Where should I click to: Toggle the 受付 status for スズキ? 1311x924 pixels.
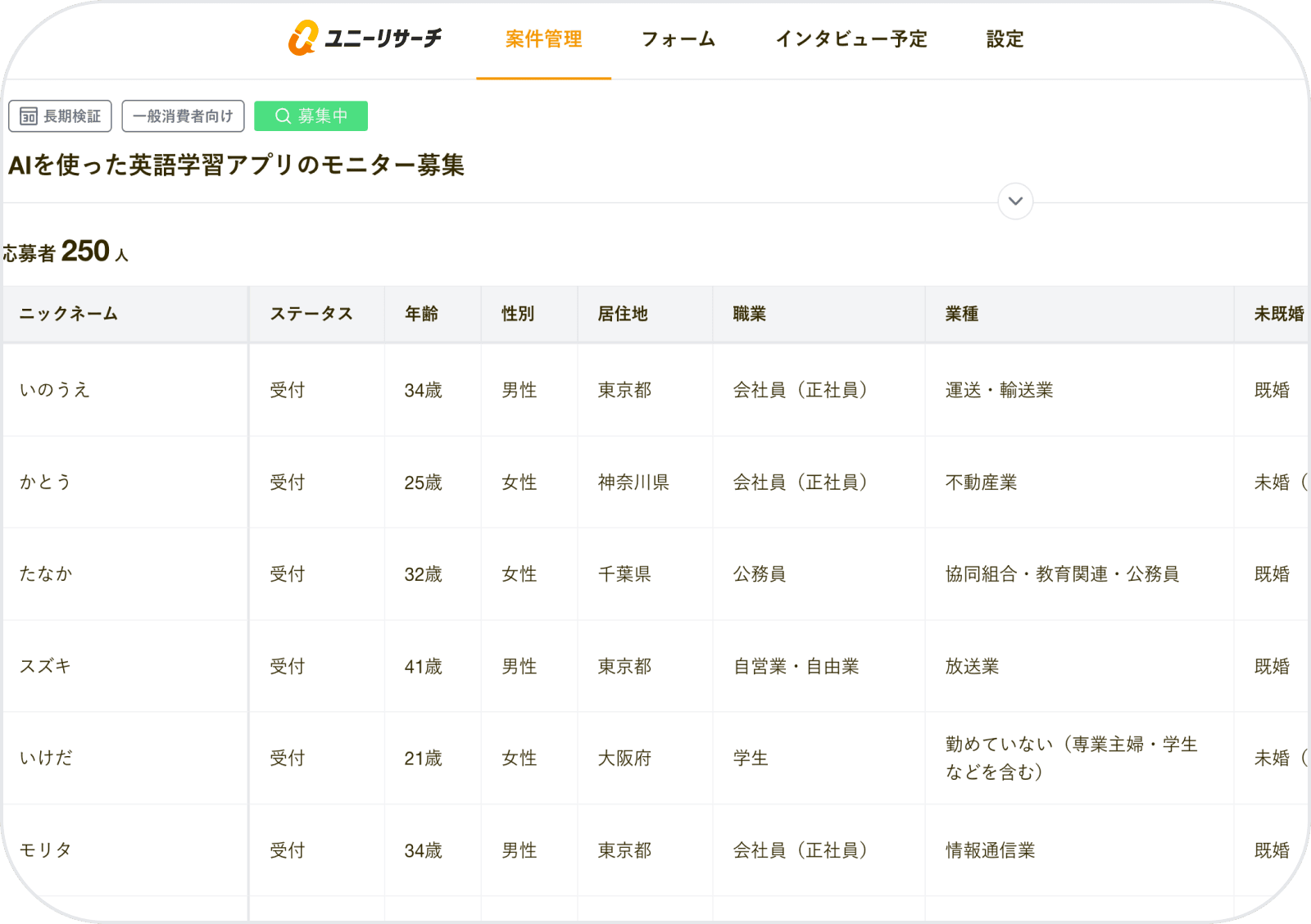[x=284, y=667]
